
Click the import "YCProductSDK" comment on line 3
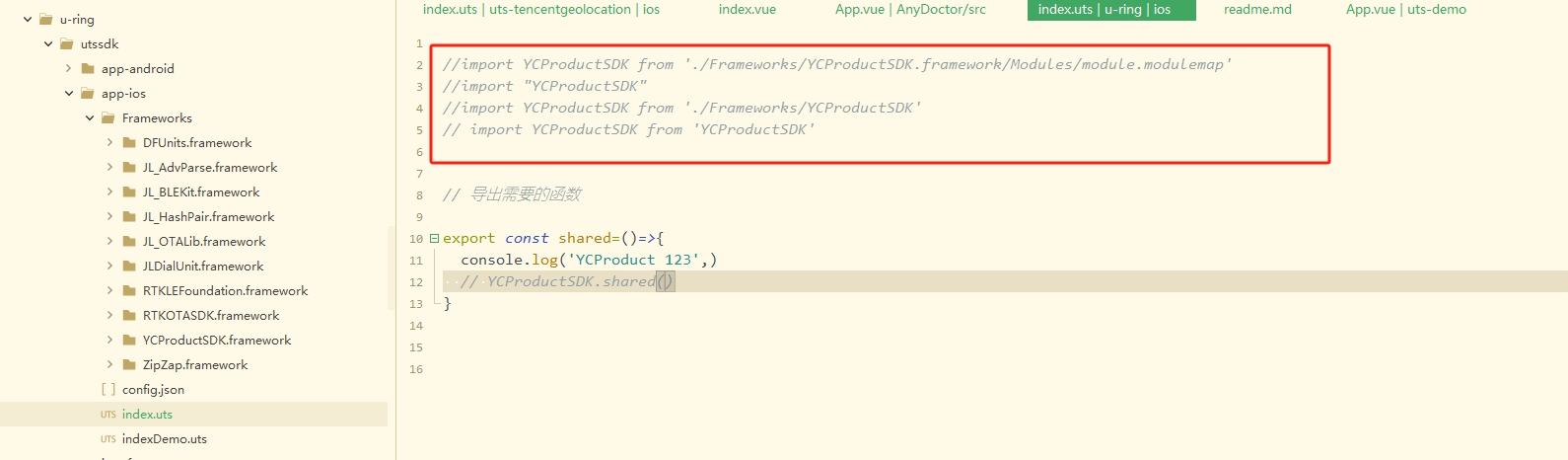pos(544,86)
